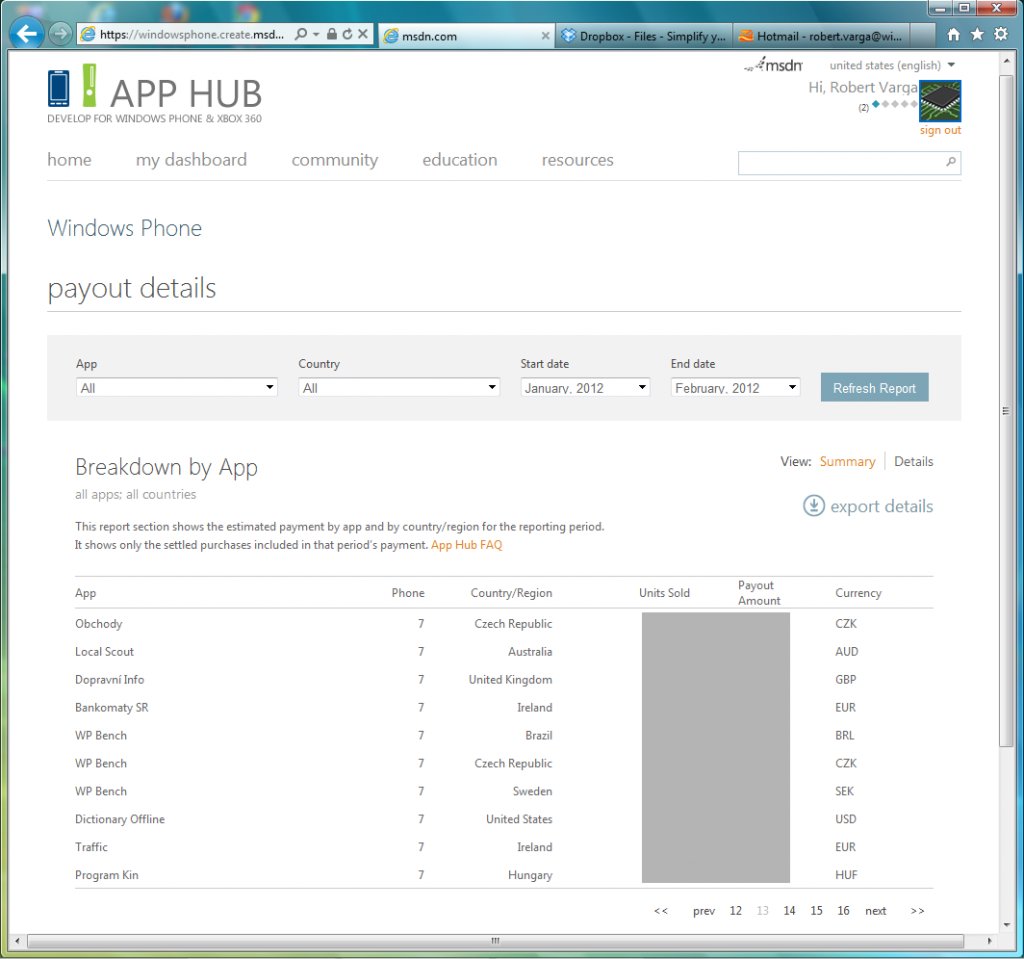Switch to the Hotmail browser tab

point(821,36)
